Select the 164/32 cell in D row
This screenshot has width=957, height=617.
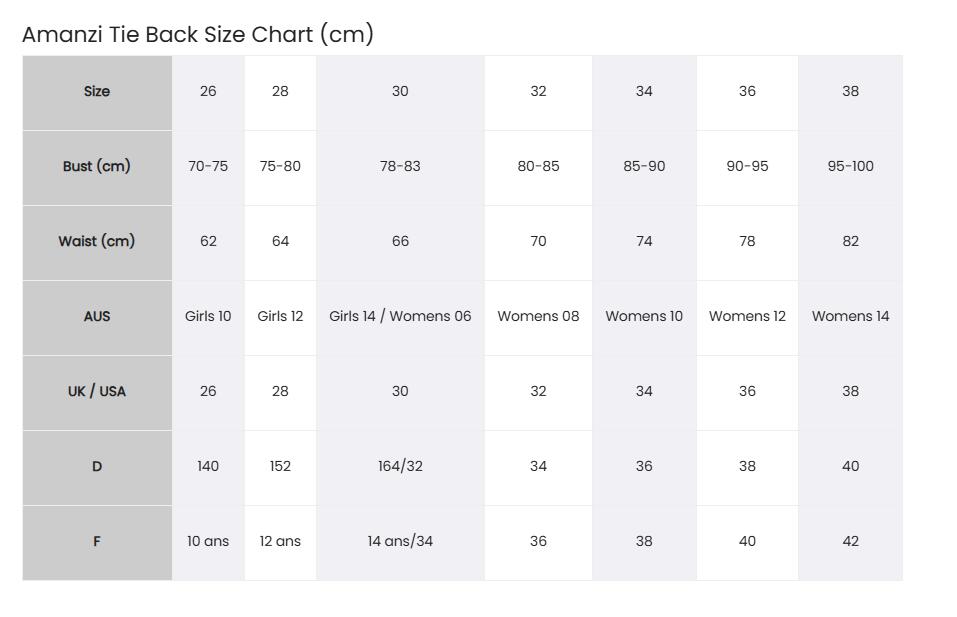click(400, 467)
